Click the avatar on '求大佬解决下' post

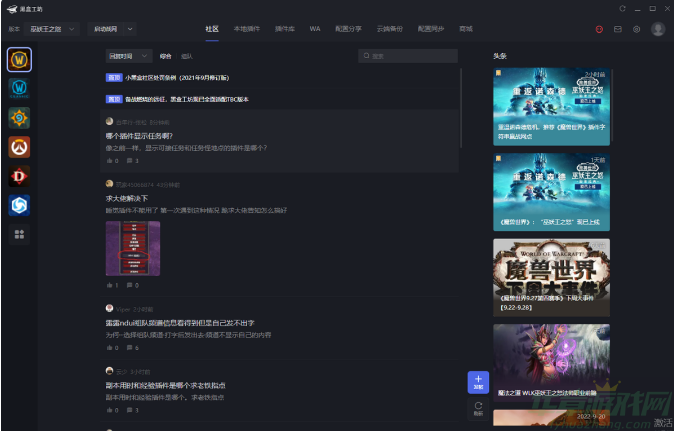(110, 184)
